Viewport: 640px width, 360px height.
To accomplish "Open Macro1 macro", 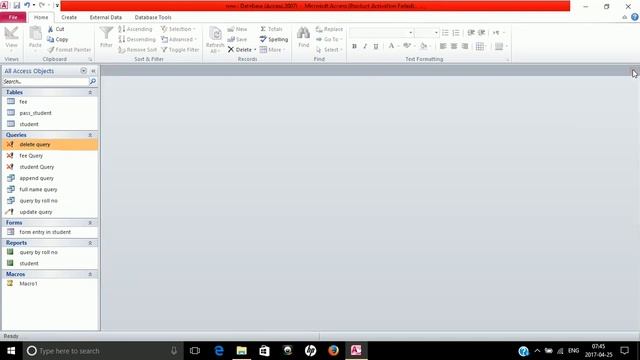I will point(50,284).
